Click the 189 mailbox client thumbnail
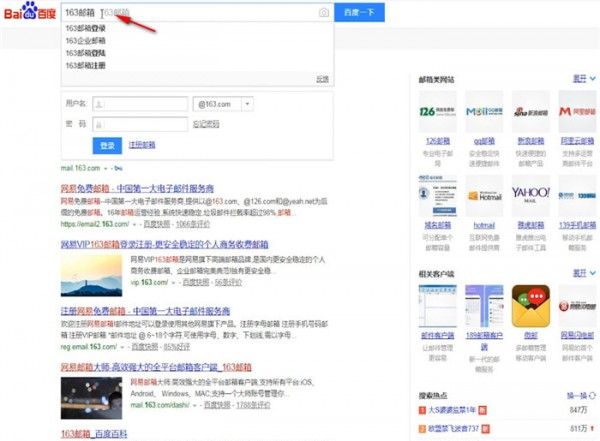The width and height of the screenshot is (600, 441). (484, 306)
